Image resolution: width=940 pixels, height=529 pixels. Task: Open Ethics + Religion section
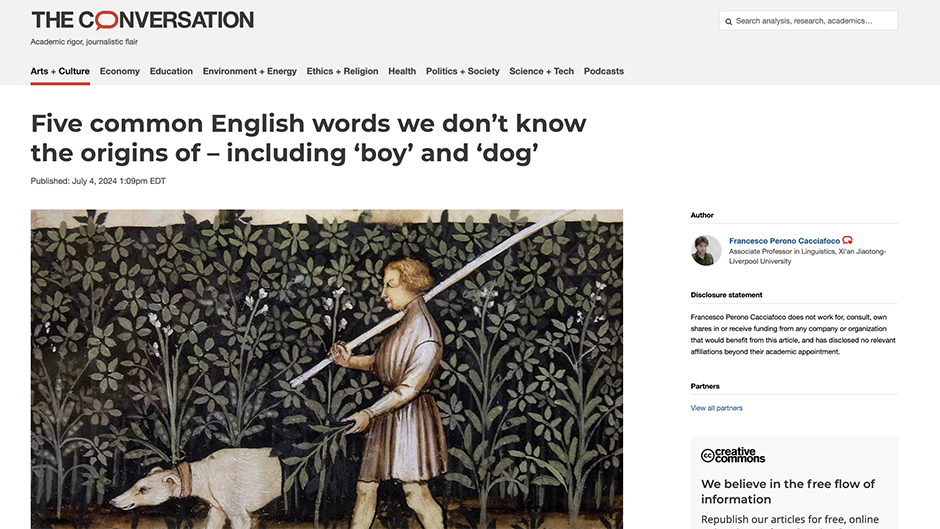pyautogui.click(x=342, y=71)
